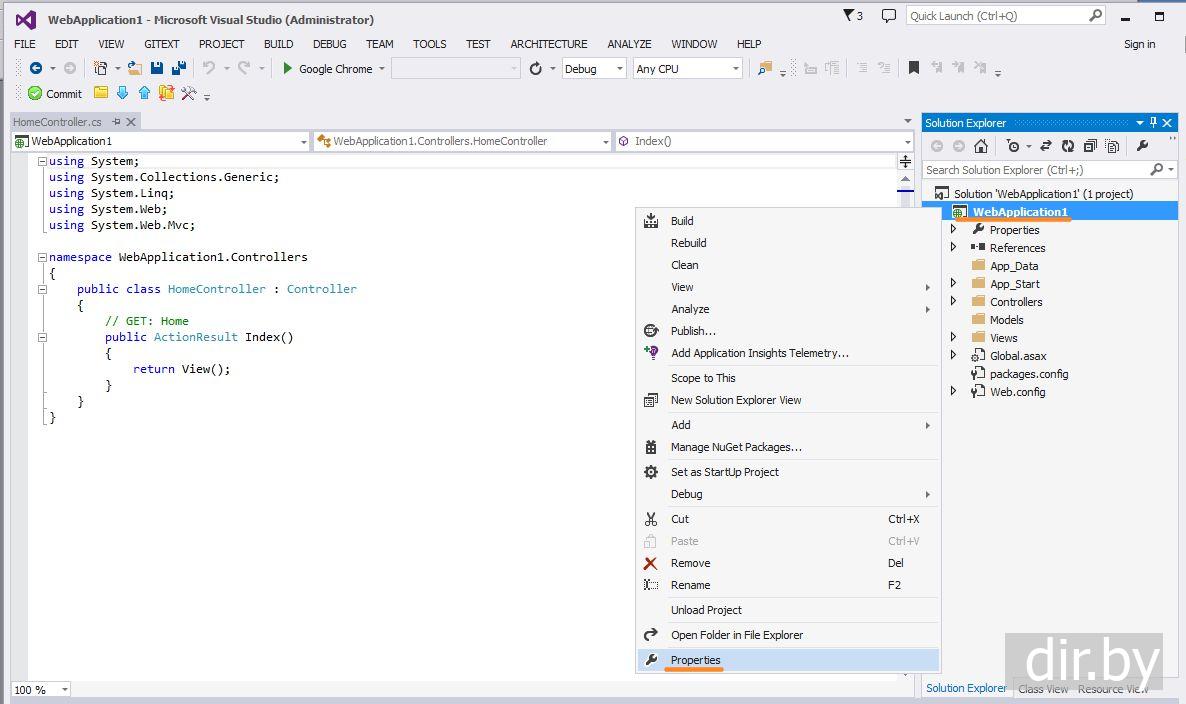Expand the Controllers folder in Solution Explorer
The image size is (1186, 704).
953,302
